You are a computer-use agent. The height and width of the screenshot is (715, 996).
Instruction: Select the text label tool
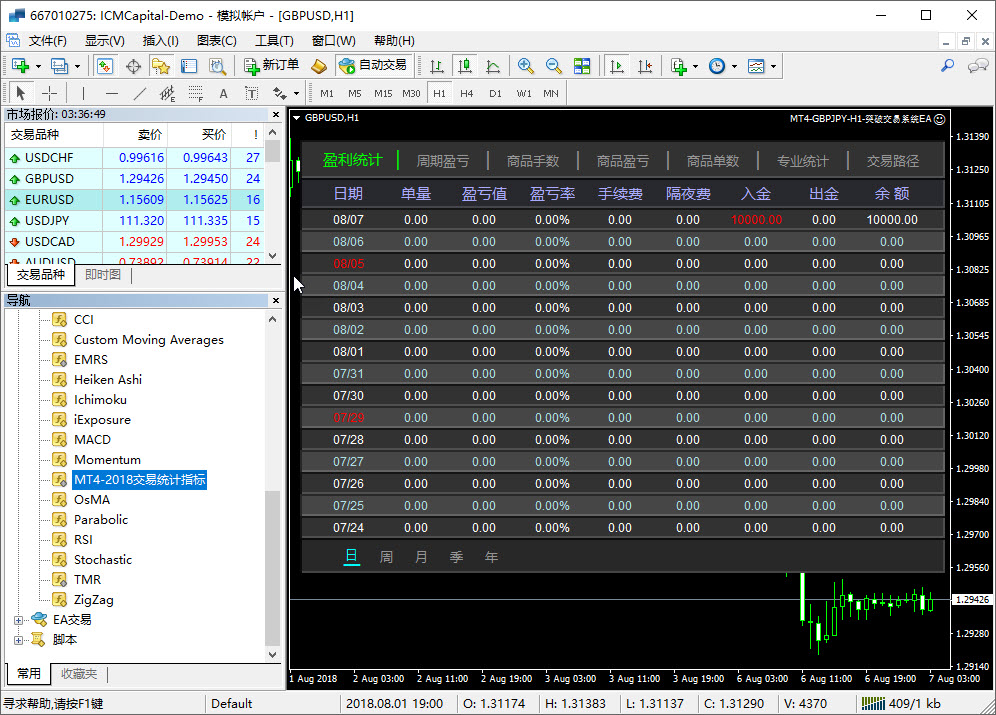[252, 94]
